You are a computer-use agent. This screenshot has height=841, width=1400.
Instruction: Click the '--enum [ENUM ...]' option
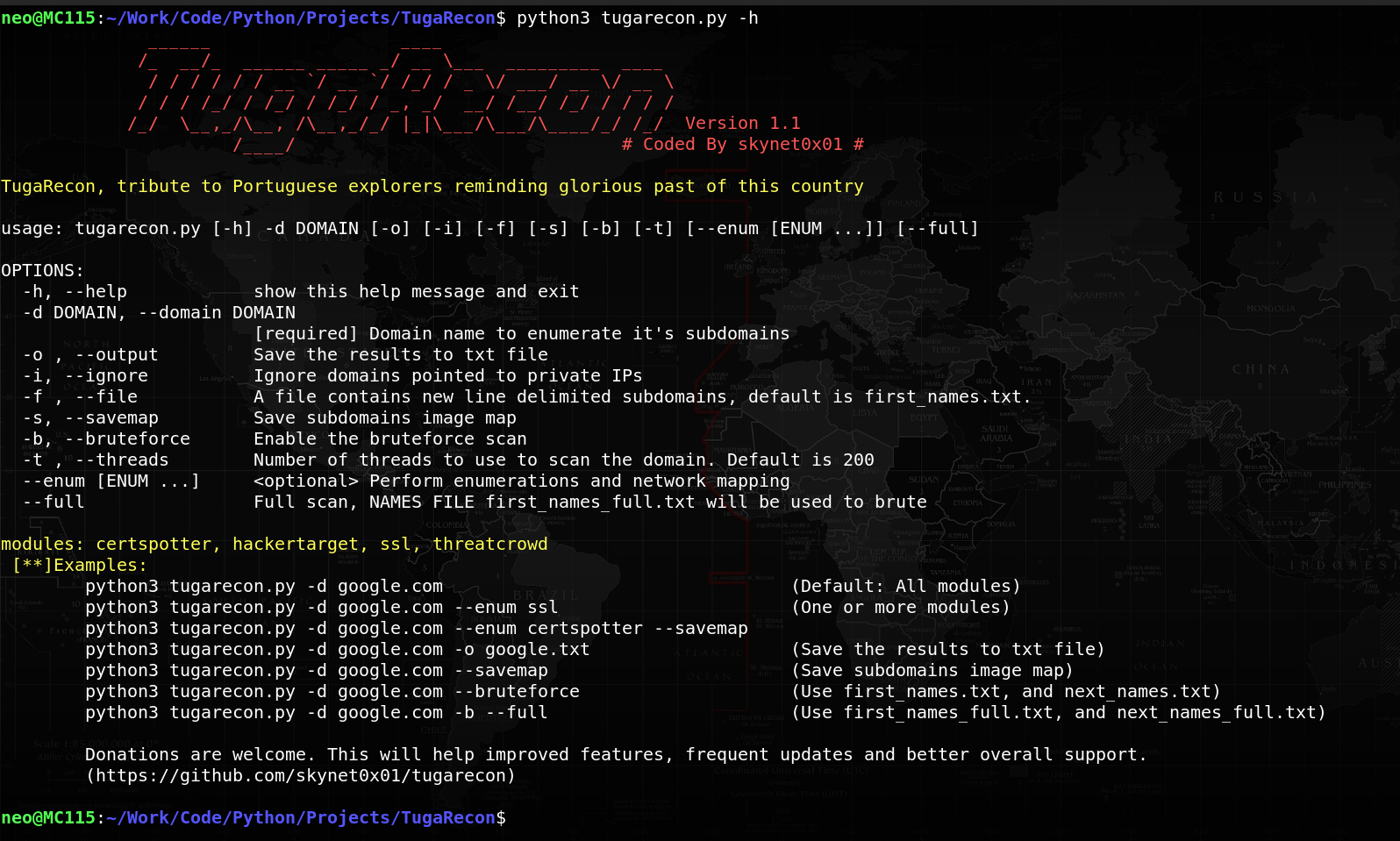(111, 481)
